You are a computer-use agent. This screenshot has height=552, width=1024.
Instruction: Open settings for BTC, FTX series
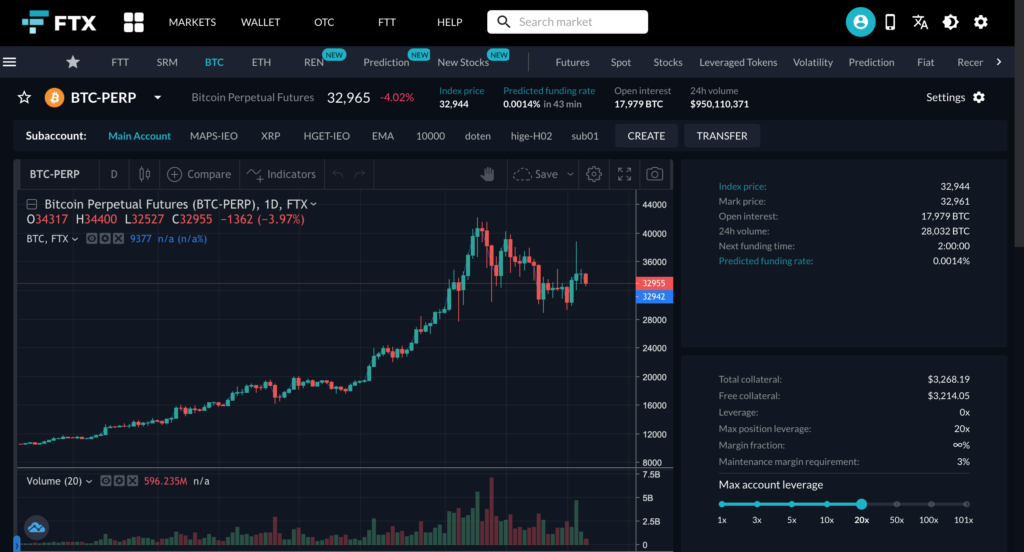pyautogui.click(x=104, y=238)
